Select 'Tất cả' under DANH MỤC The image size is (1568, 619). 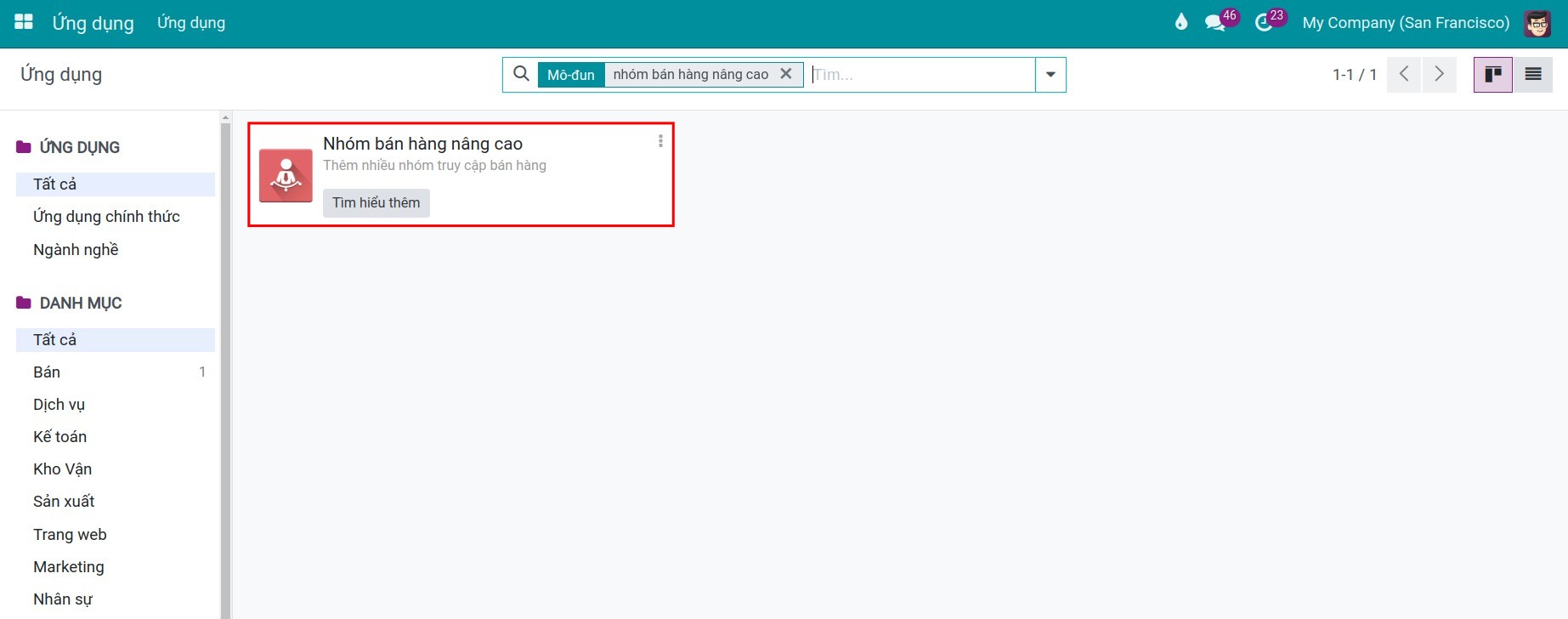(116, 340)
